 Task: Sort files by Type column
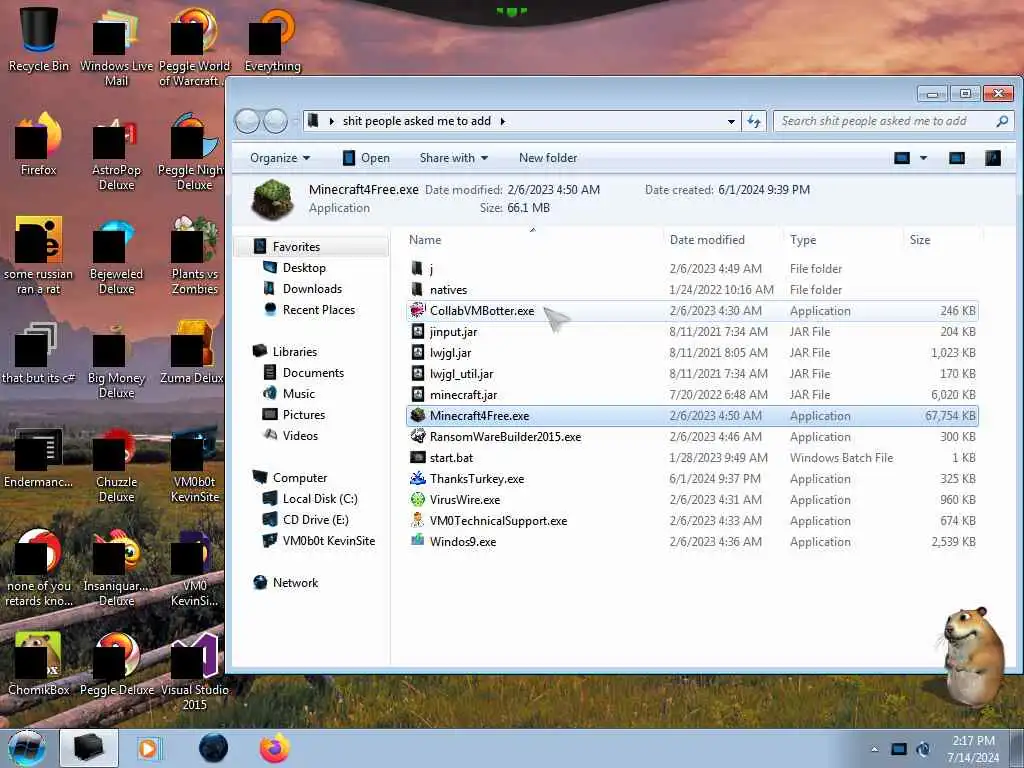click(843, 240)
